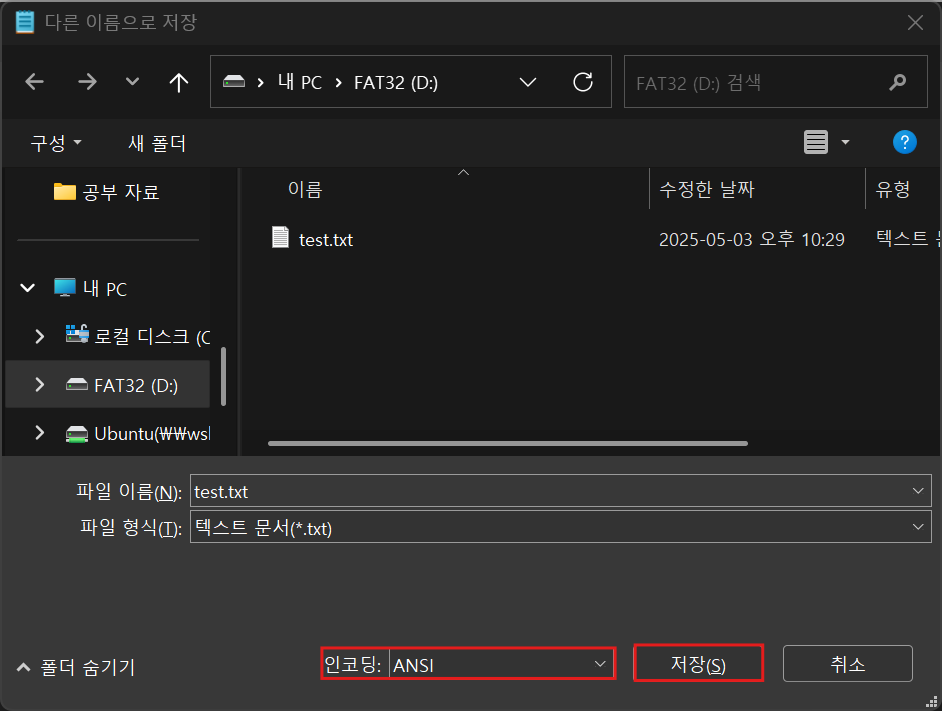Refresh the FAT32 (D:) folder view
This screenshot has height=711, width=942.
click(x=583, y=82)
